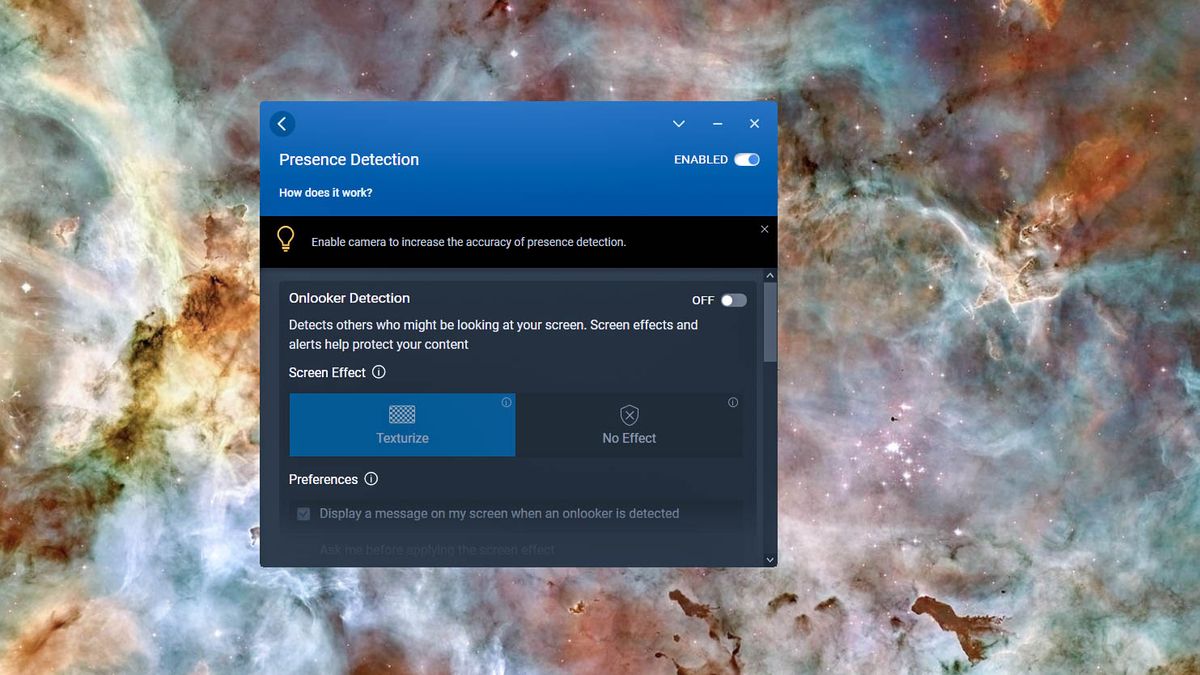Expand the title bar chevron menu
The width and height of the screenshot is (1200, 675).
click(679, 124)
